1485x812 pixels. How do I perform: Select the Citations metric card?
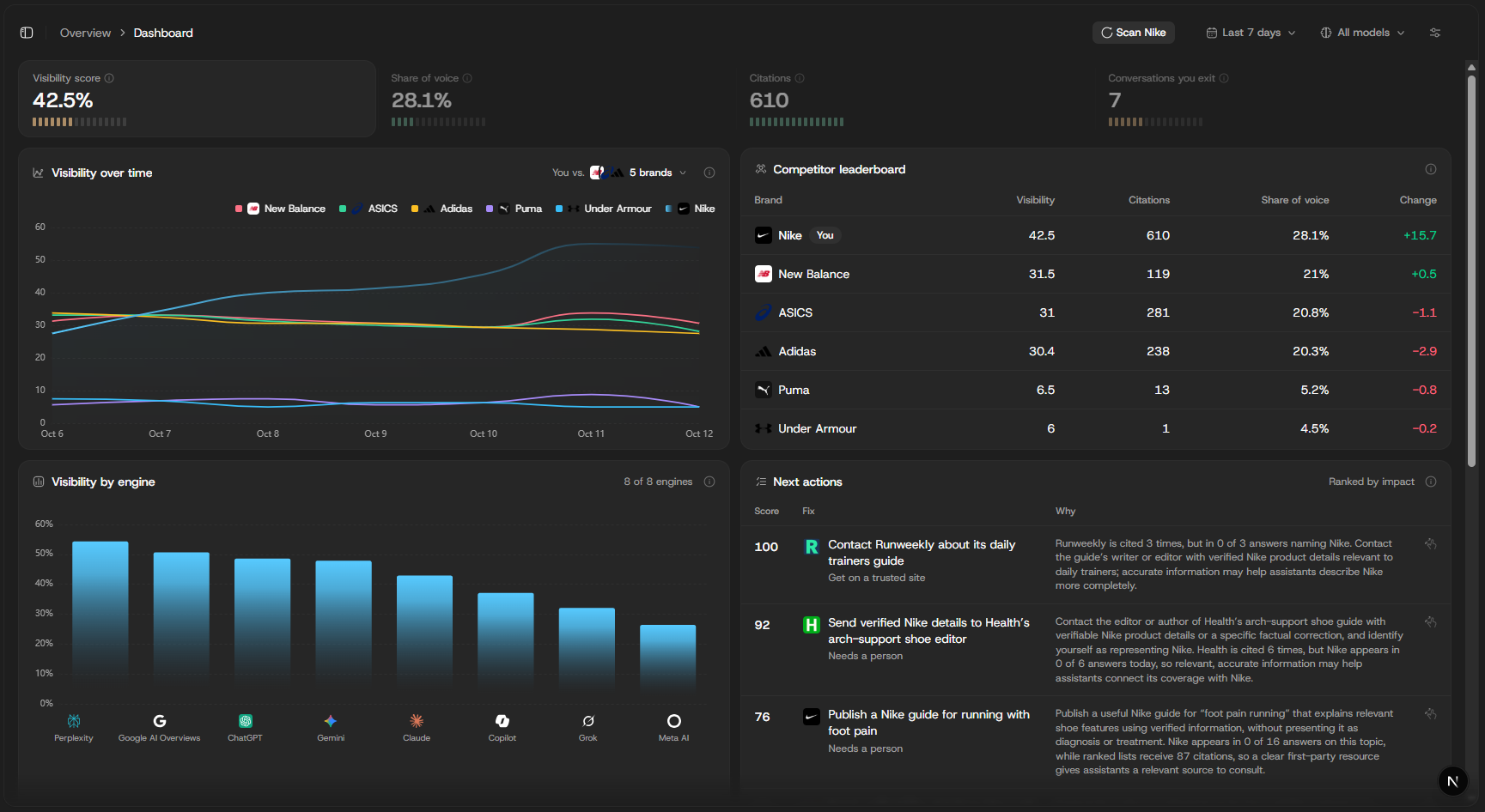click(914, 99)
